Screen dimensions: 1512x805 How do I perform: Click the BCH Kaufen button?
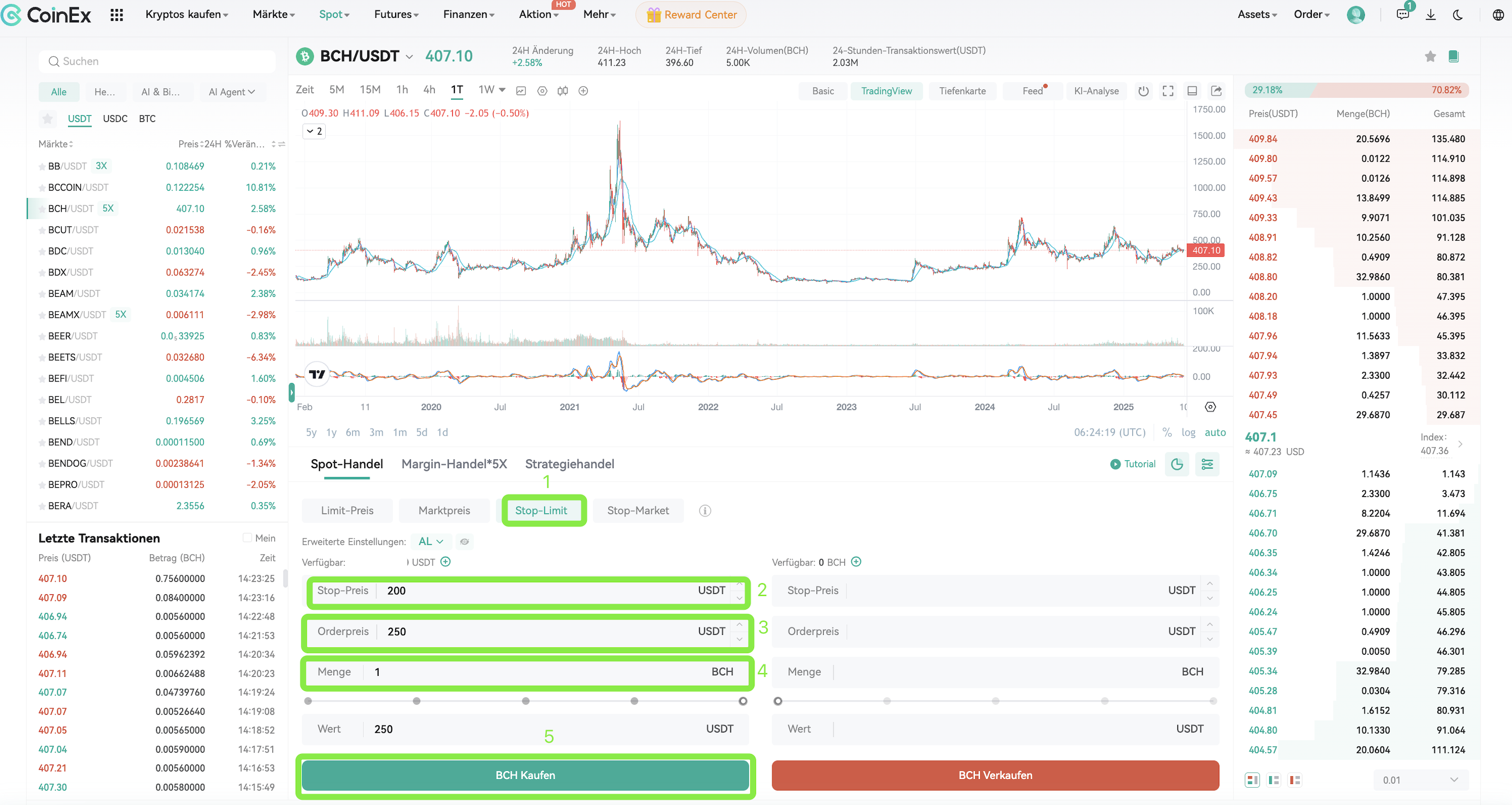(x=525, y=775)
